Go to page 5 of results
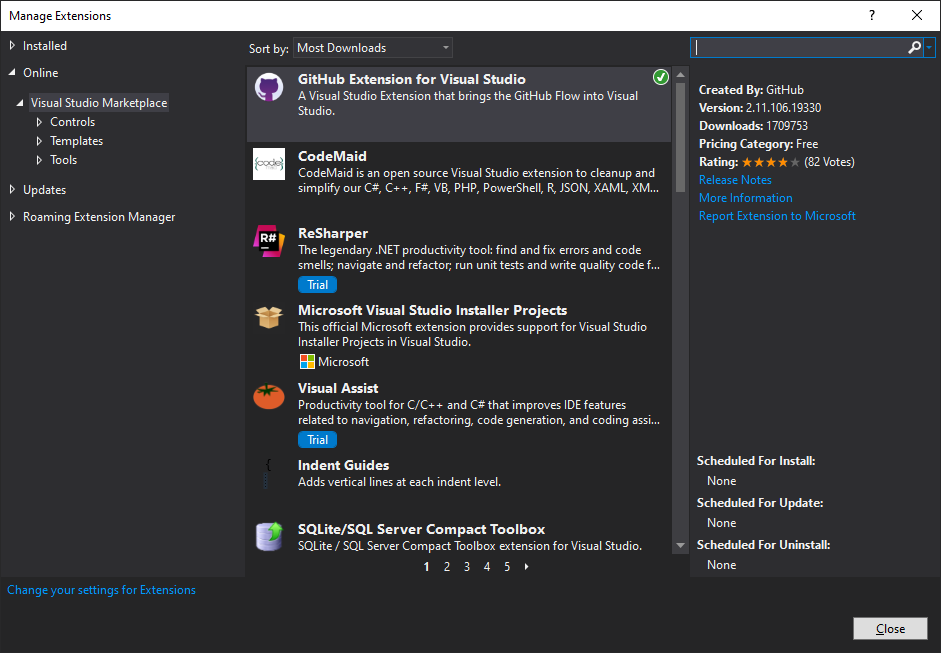 coord(507,567)
